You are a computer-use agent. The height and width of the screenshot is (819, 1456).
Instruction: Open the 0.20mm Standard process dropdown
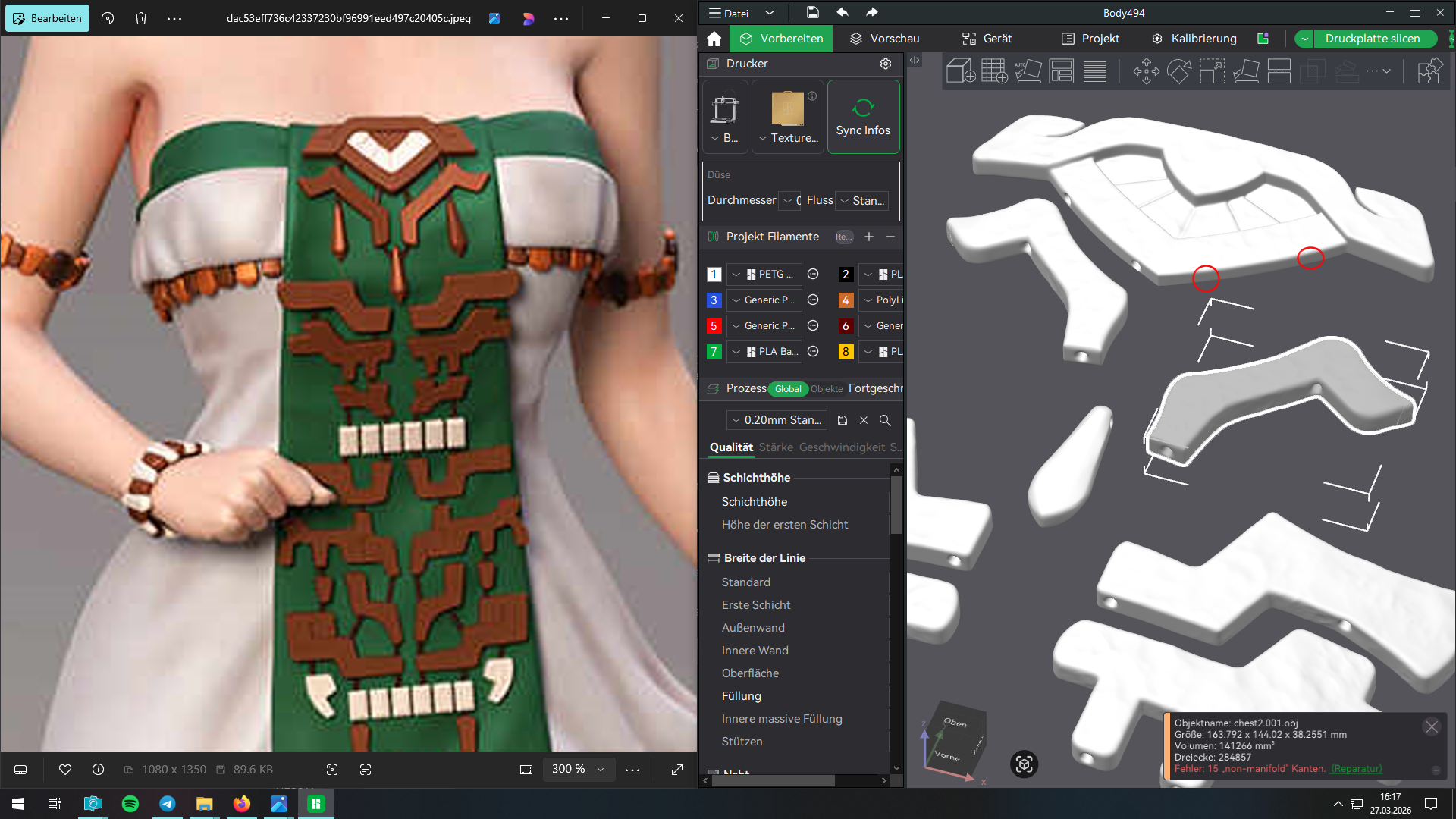pyautogui.click(x=777, y=420)
